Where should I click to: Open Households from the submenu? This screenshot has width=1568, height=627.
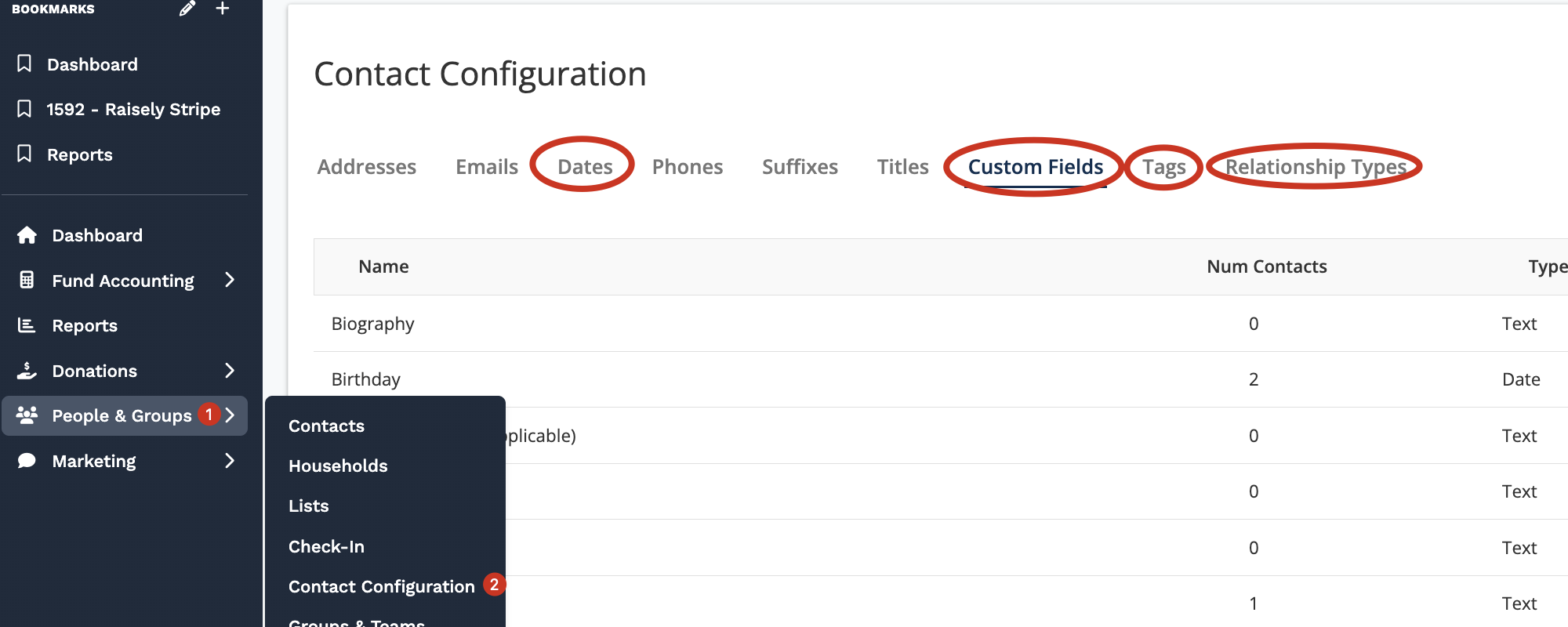click(338, 466)
